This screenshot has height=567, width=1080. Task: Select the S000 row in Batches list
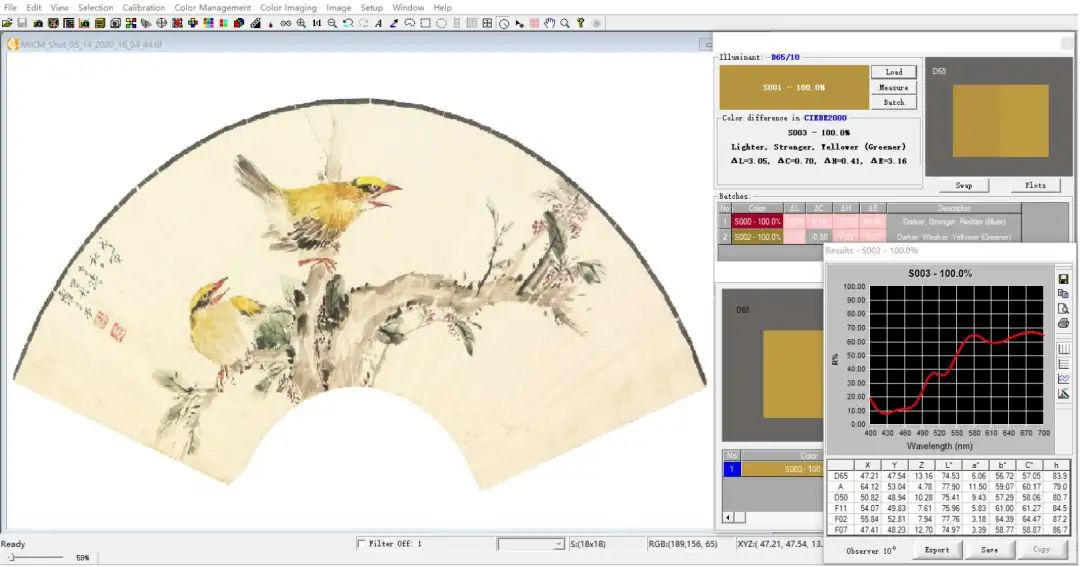point(870,222)
